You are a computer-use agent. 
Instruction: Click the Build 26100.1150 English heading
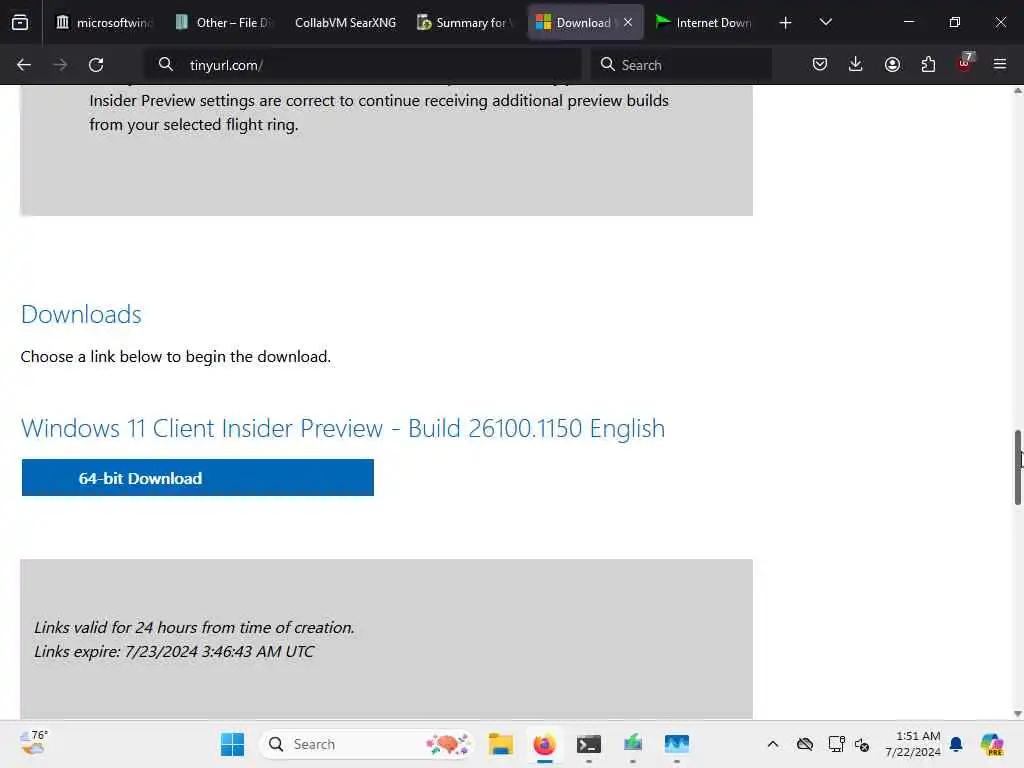point(342,428)
